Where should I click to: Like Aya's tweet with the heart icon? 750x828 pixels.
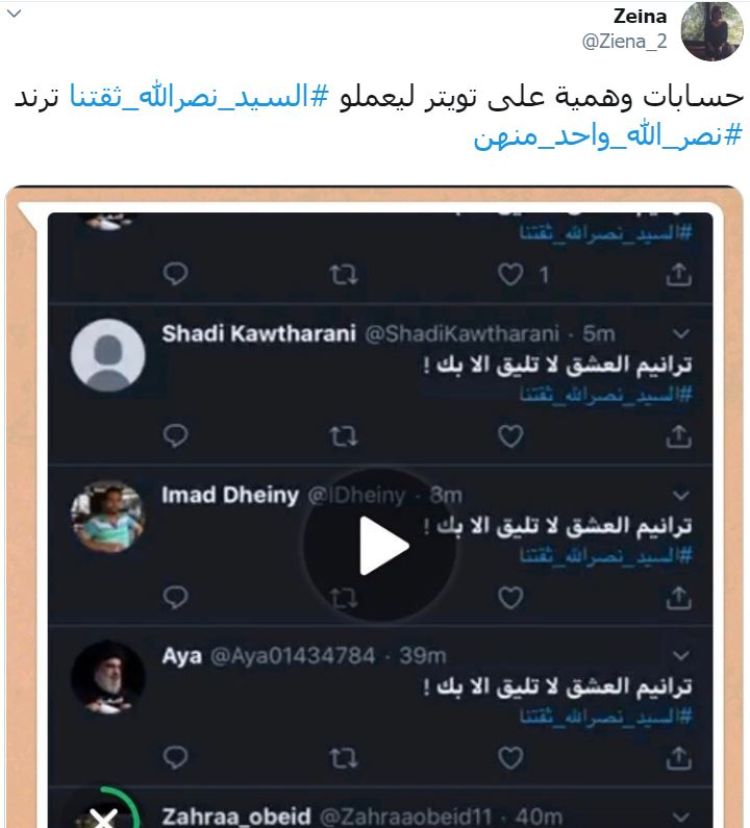510,758
